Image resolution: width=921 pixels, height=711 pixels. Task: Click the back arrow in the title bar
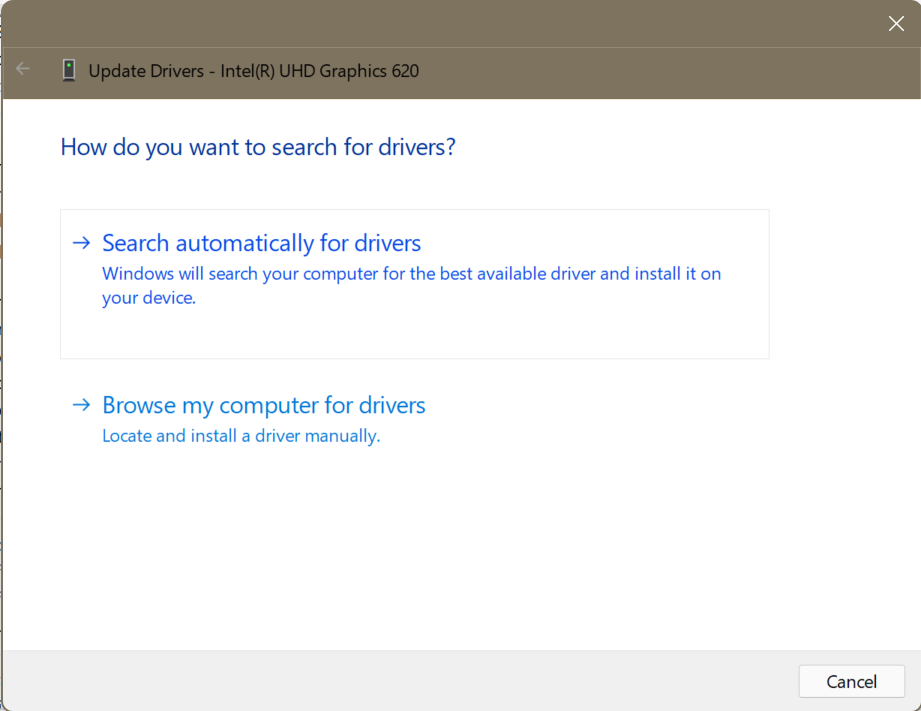(23, 69)
